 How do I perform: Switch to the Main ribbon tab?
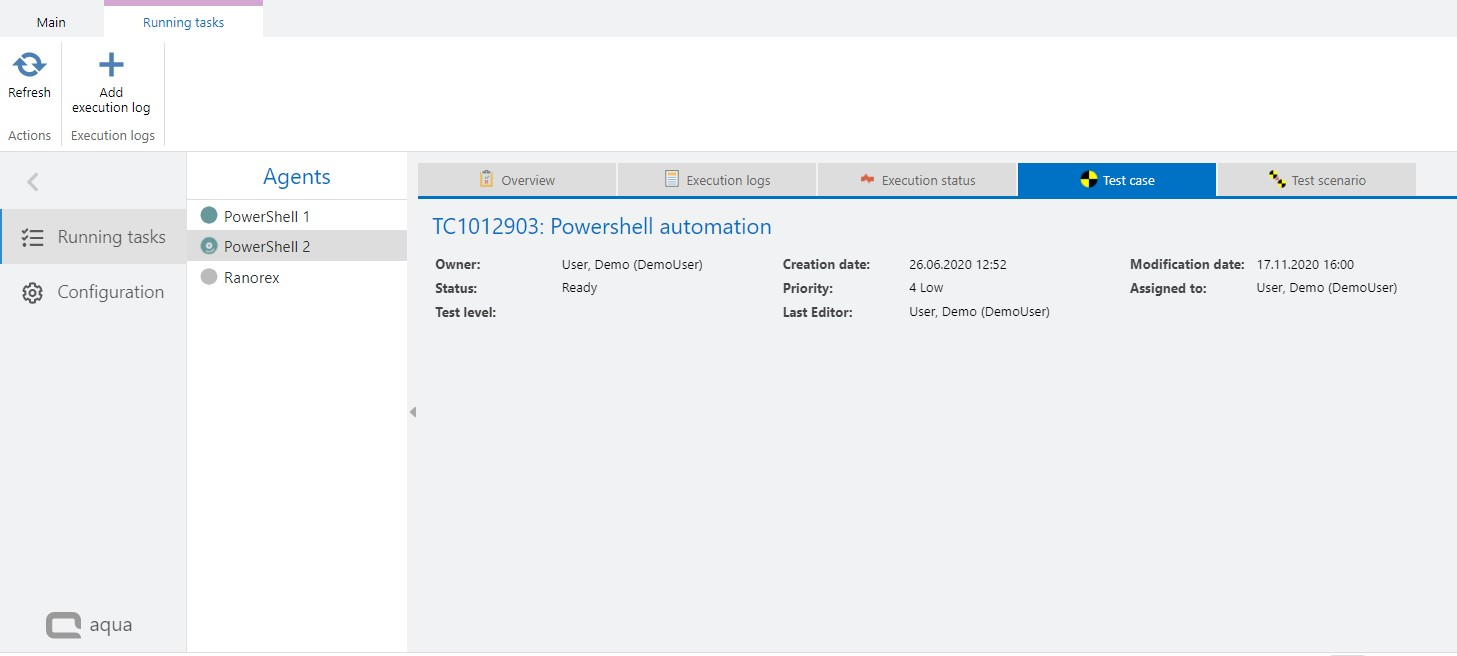tap(51, 22)
